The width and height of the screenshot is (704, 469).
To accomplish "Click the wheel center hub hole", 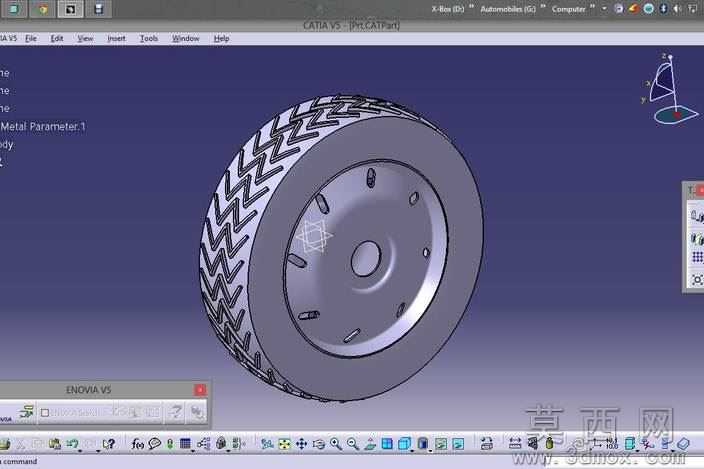I will [x=366, y=259].
